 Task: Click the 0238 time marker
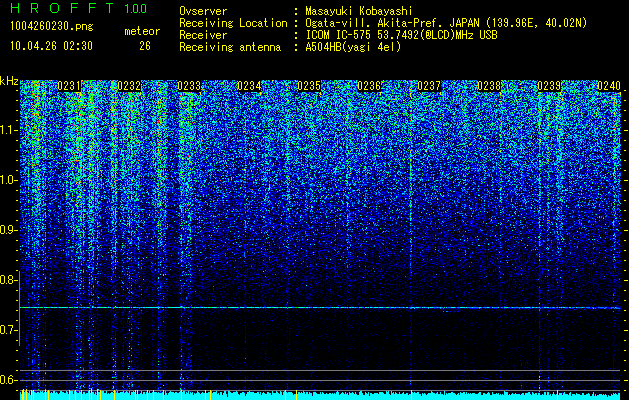point(489,86)
